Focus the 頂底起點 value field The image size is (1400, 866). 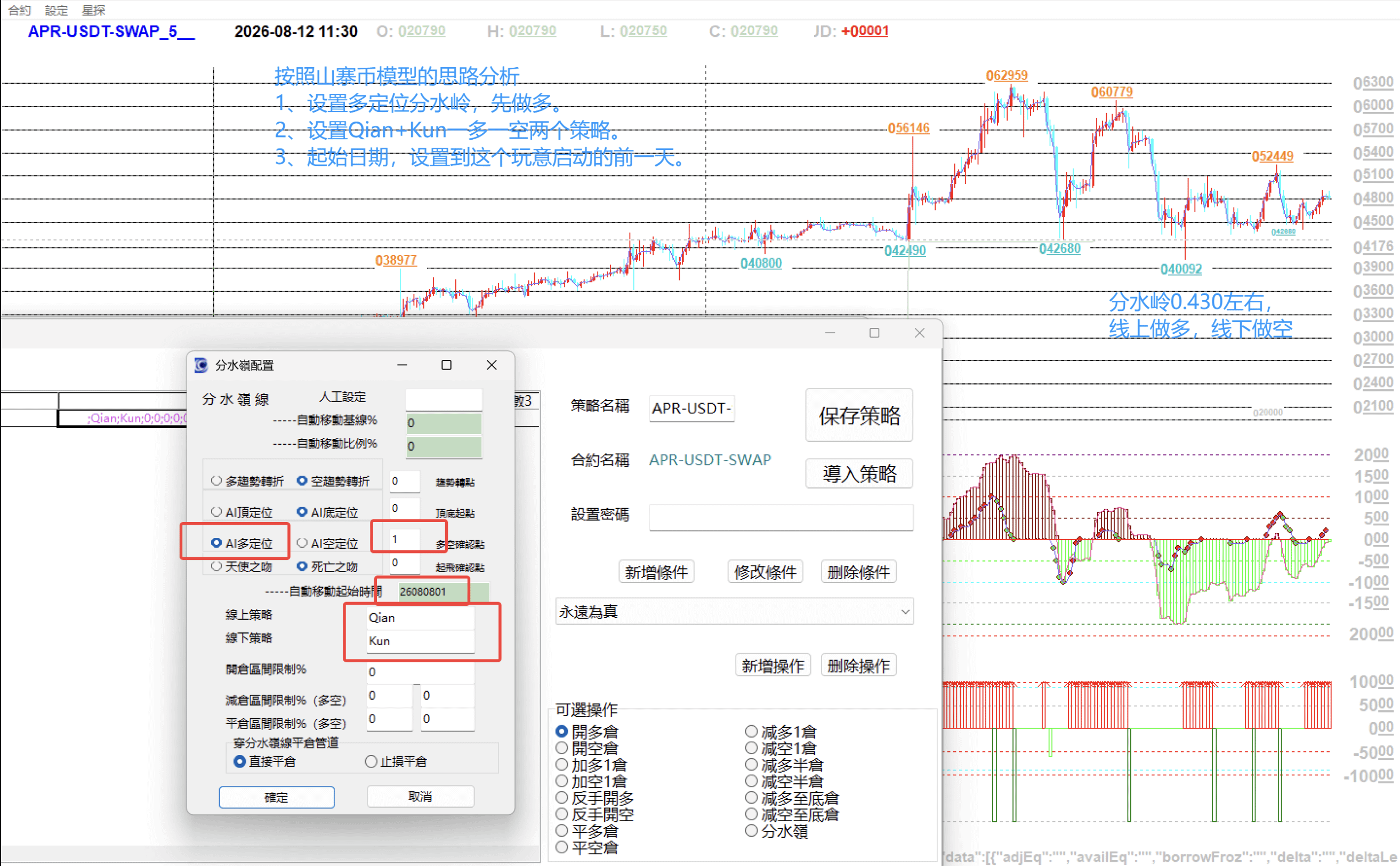pos(404,509)
